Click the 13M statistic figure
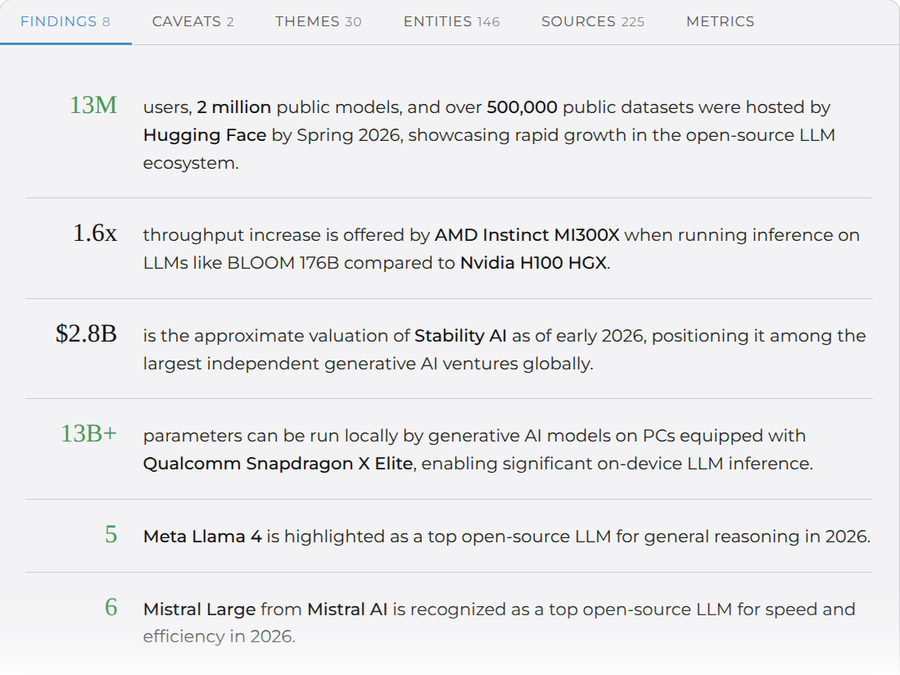900x675 pixels. click(93, 105)
